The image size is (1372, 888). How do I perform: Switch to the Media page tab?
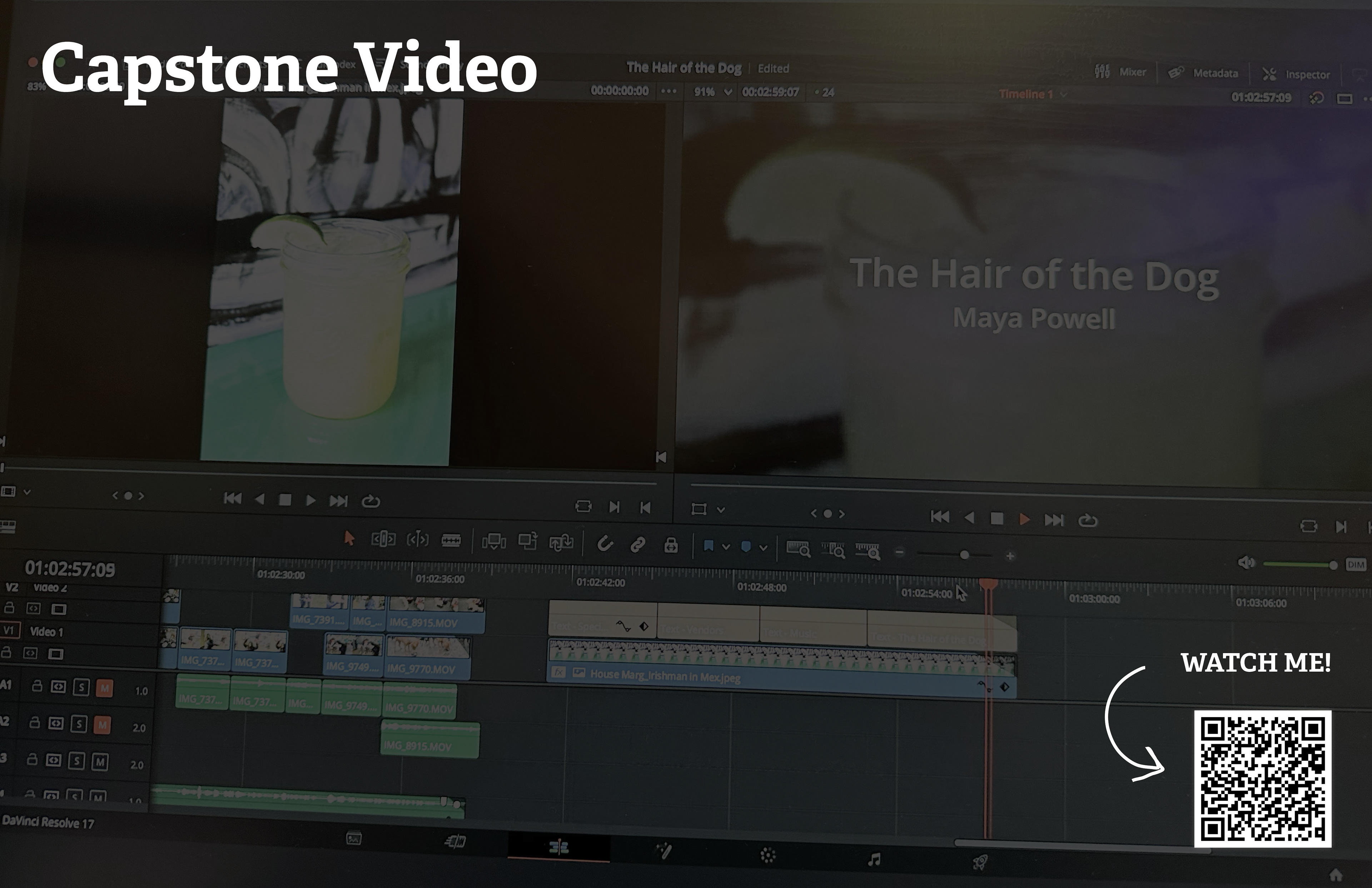click(x=353, y=838)
